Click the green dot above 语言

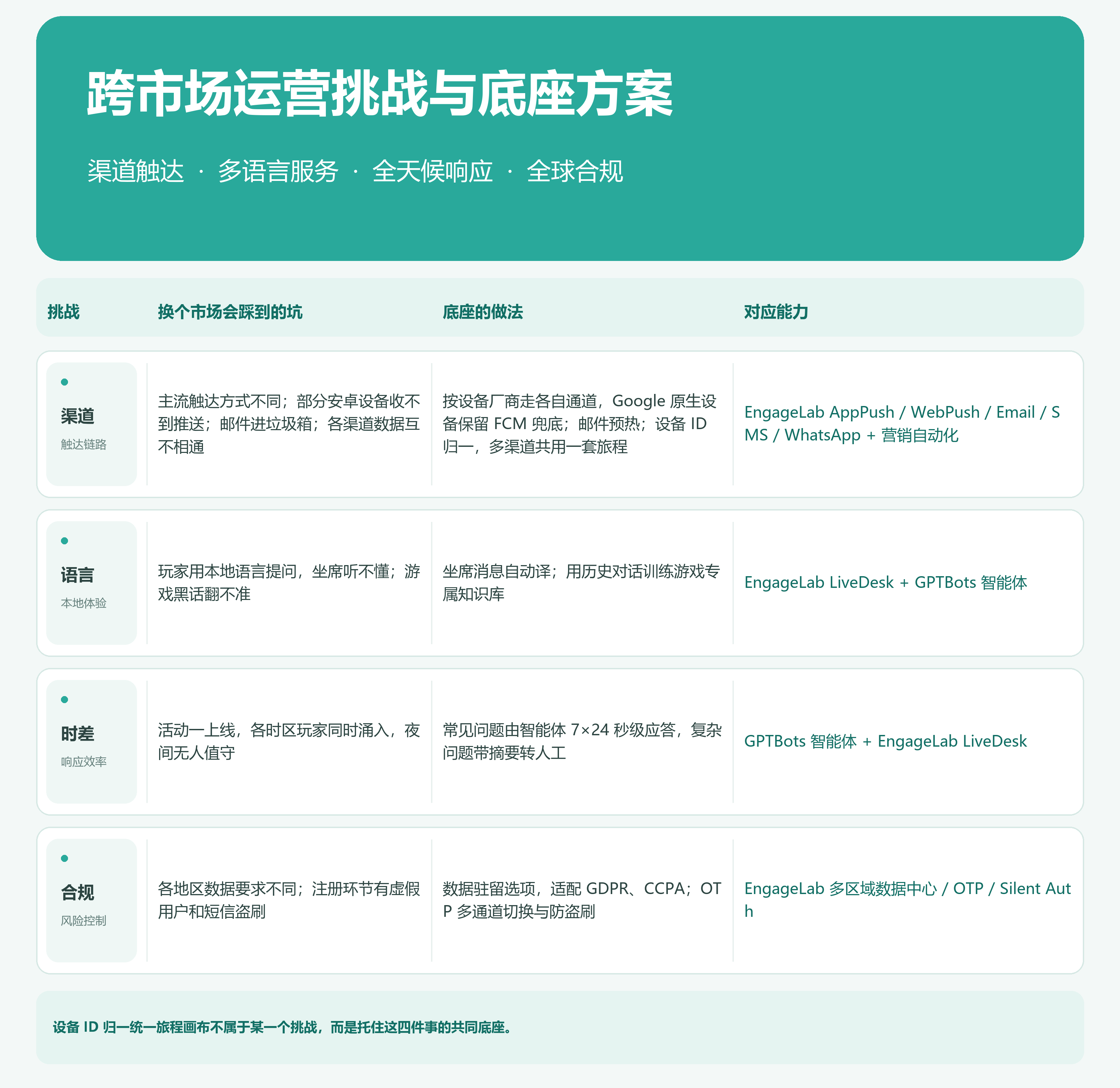[x=65, y=541]
